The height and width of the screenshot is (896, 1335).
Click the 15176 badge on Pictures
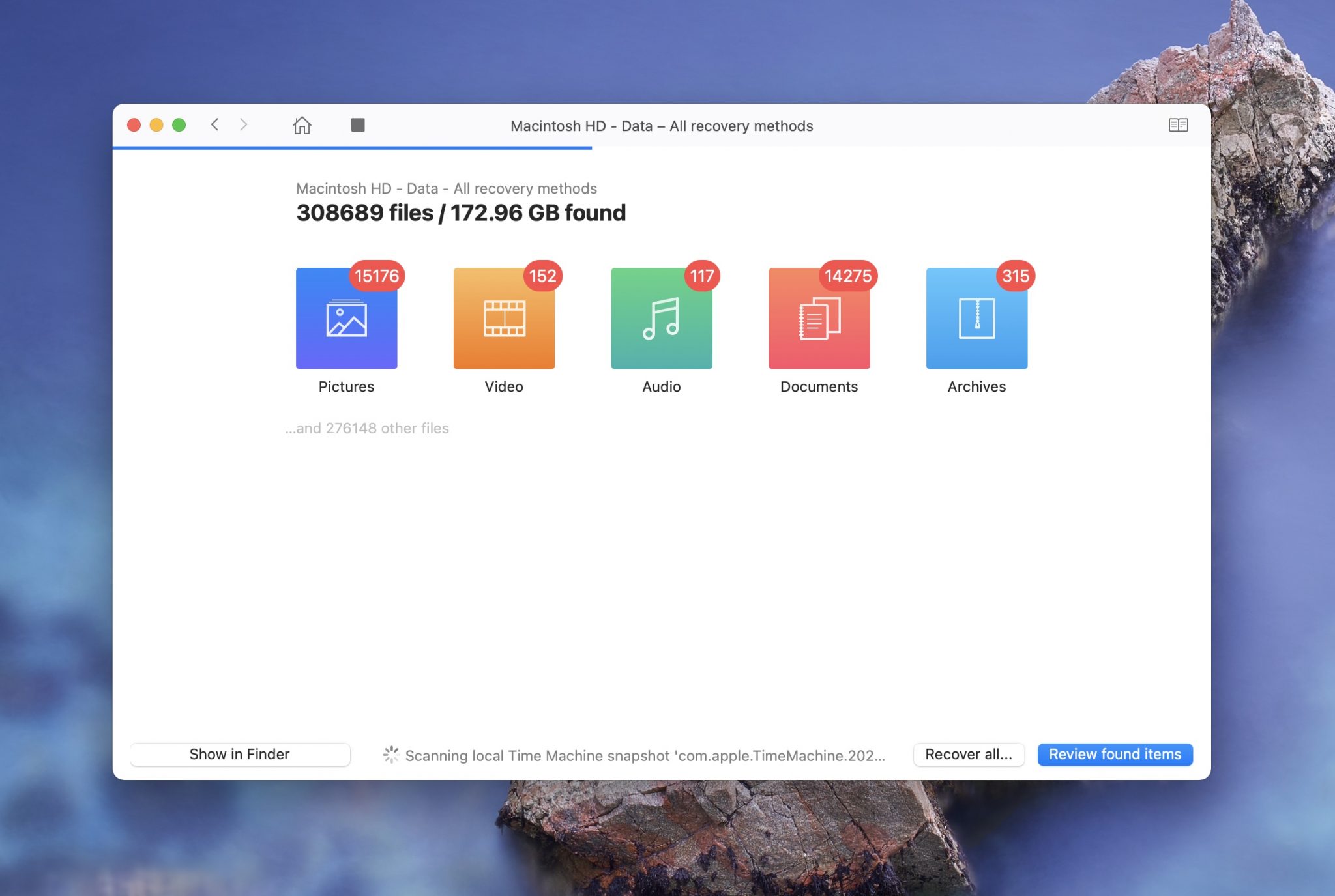coord(377,276)
